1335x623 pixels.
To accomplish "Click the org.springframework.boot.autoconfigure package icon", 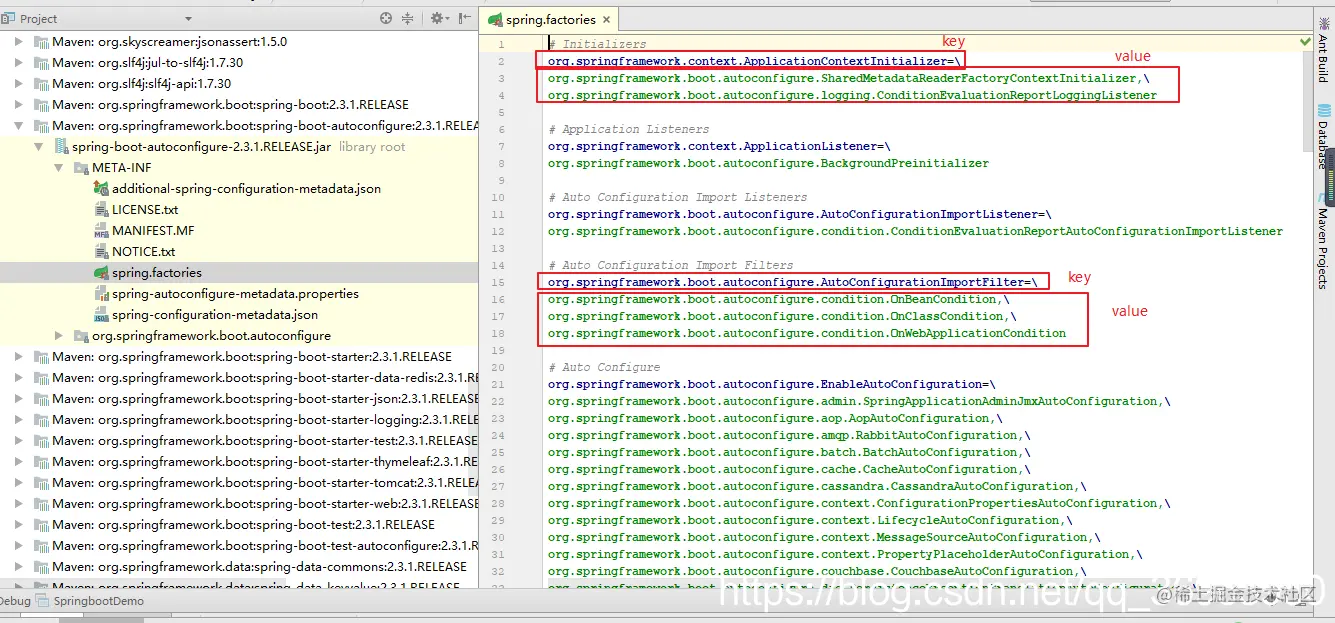I will coord(82,336).
